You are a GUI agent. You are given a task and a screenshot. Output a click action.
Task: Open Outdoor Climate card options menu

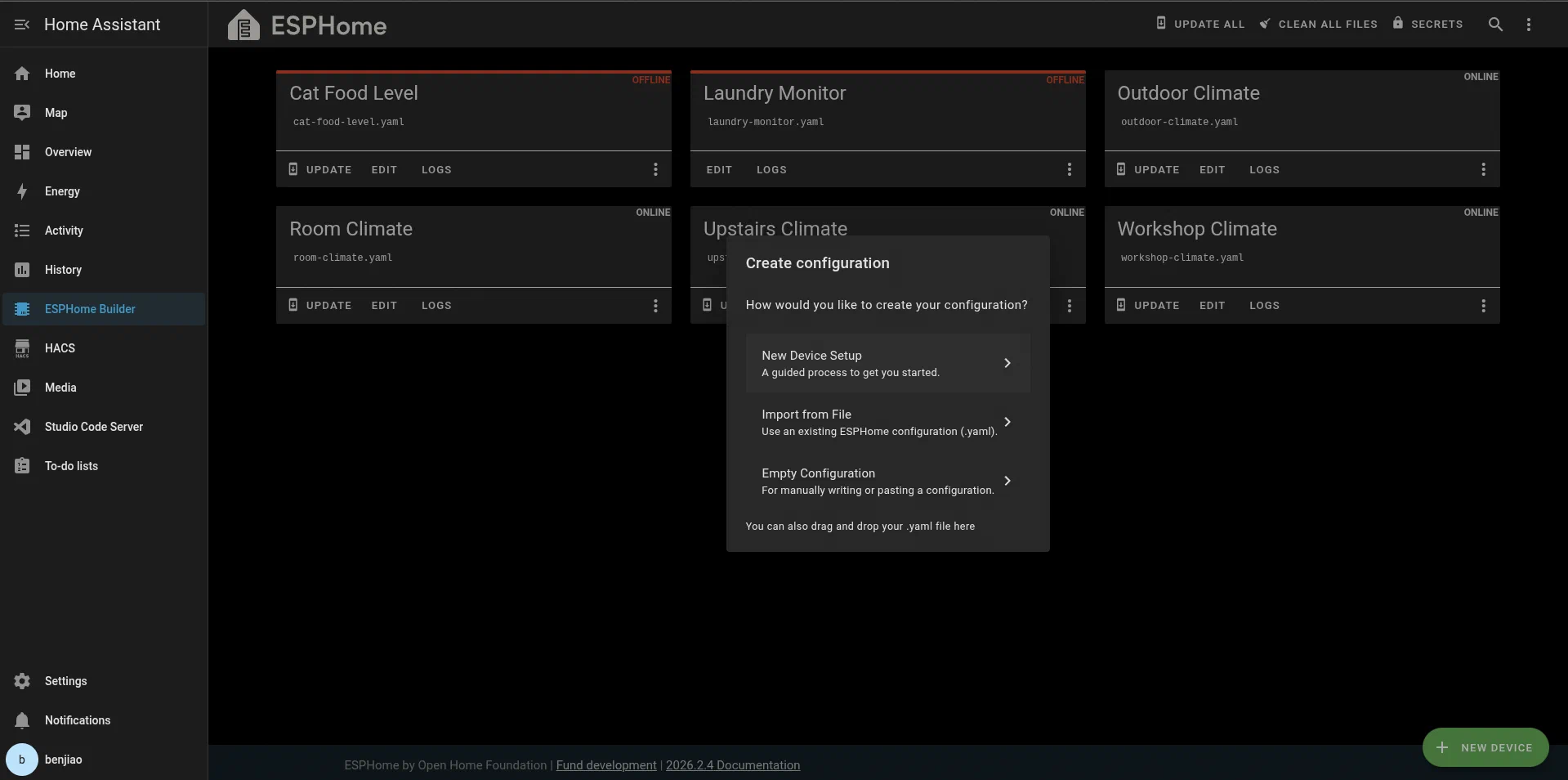(1484, 169)
